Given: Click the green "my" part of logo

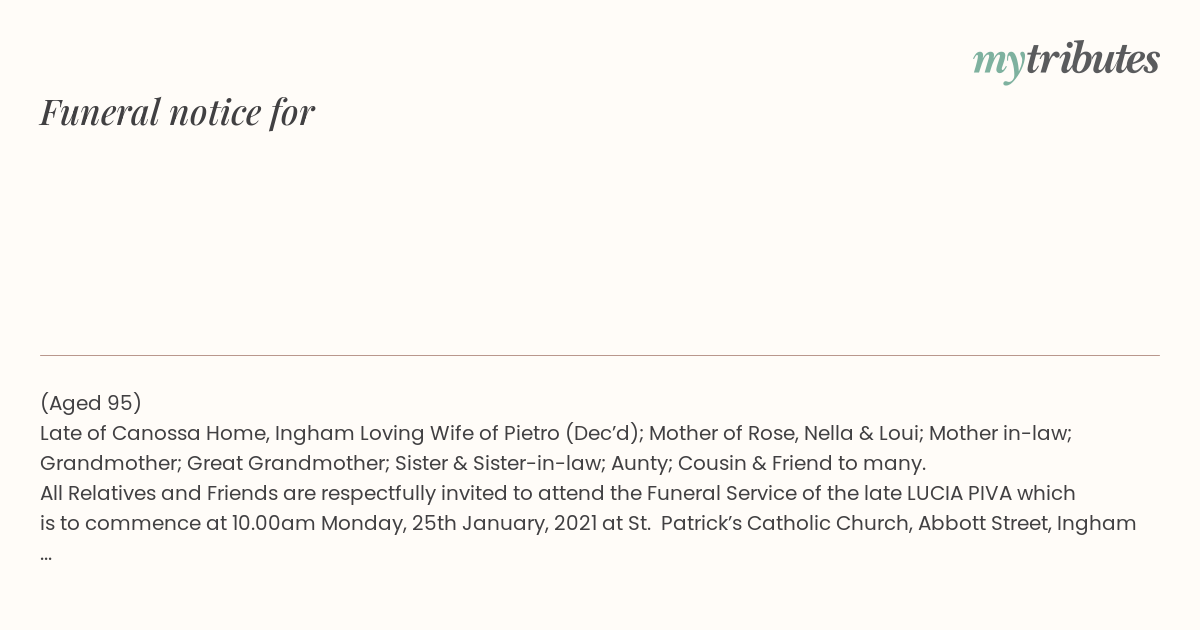Looking at the screenshot, I should 998,65.
